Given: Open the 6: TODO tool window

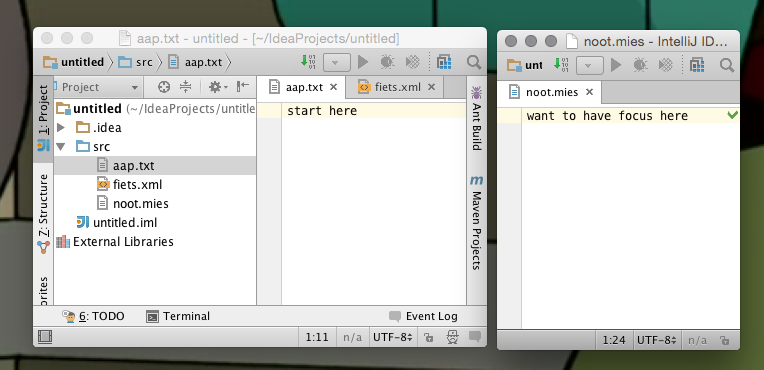Looking at the screenshot, I should pyautogui.click(x=93, y=316).
